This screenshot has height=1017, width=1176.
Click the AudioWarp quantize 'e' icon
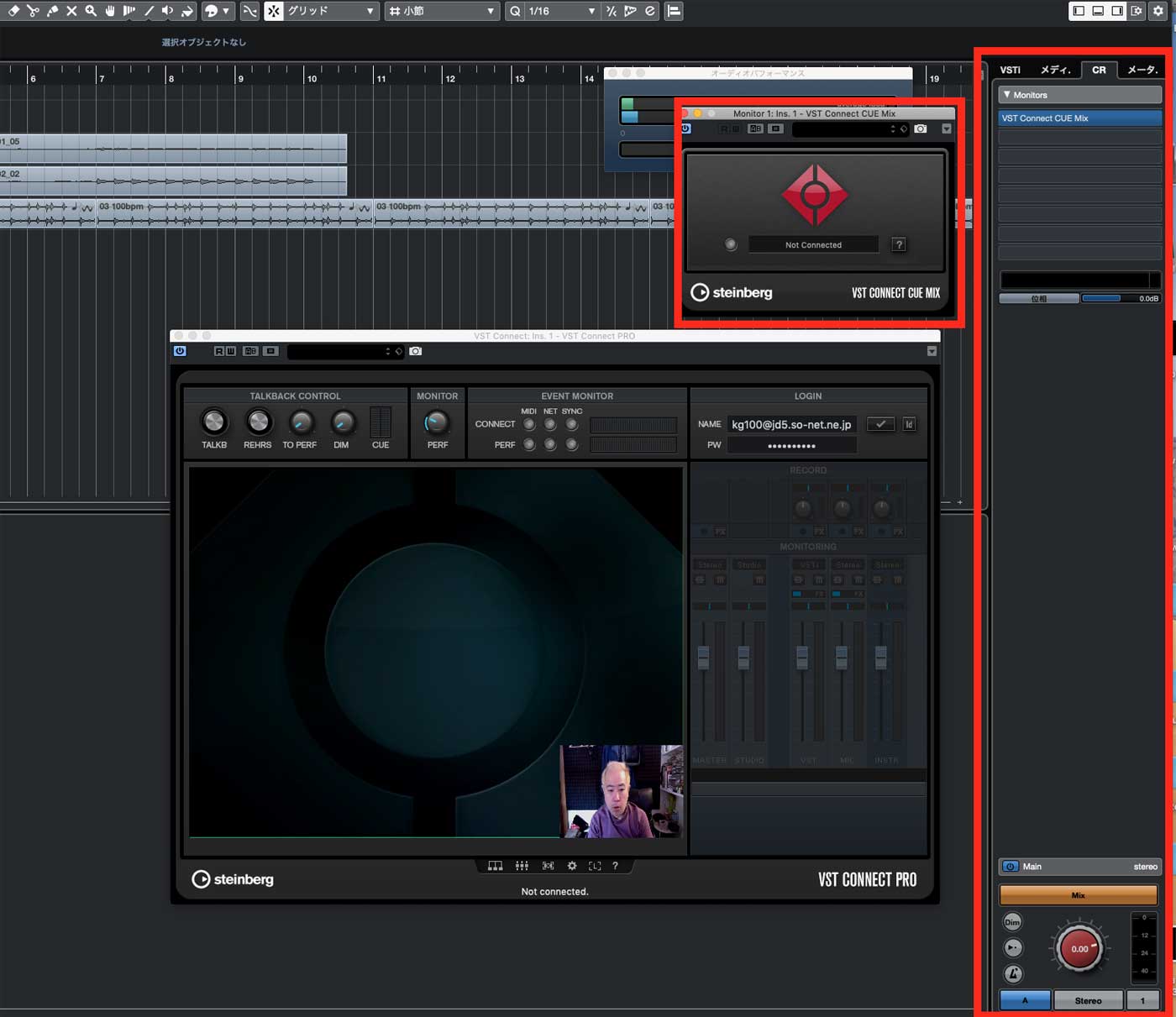pyautogui.click(x=649, y=11)
